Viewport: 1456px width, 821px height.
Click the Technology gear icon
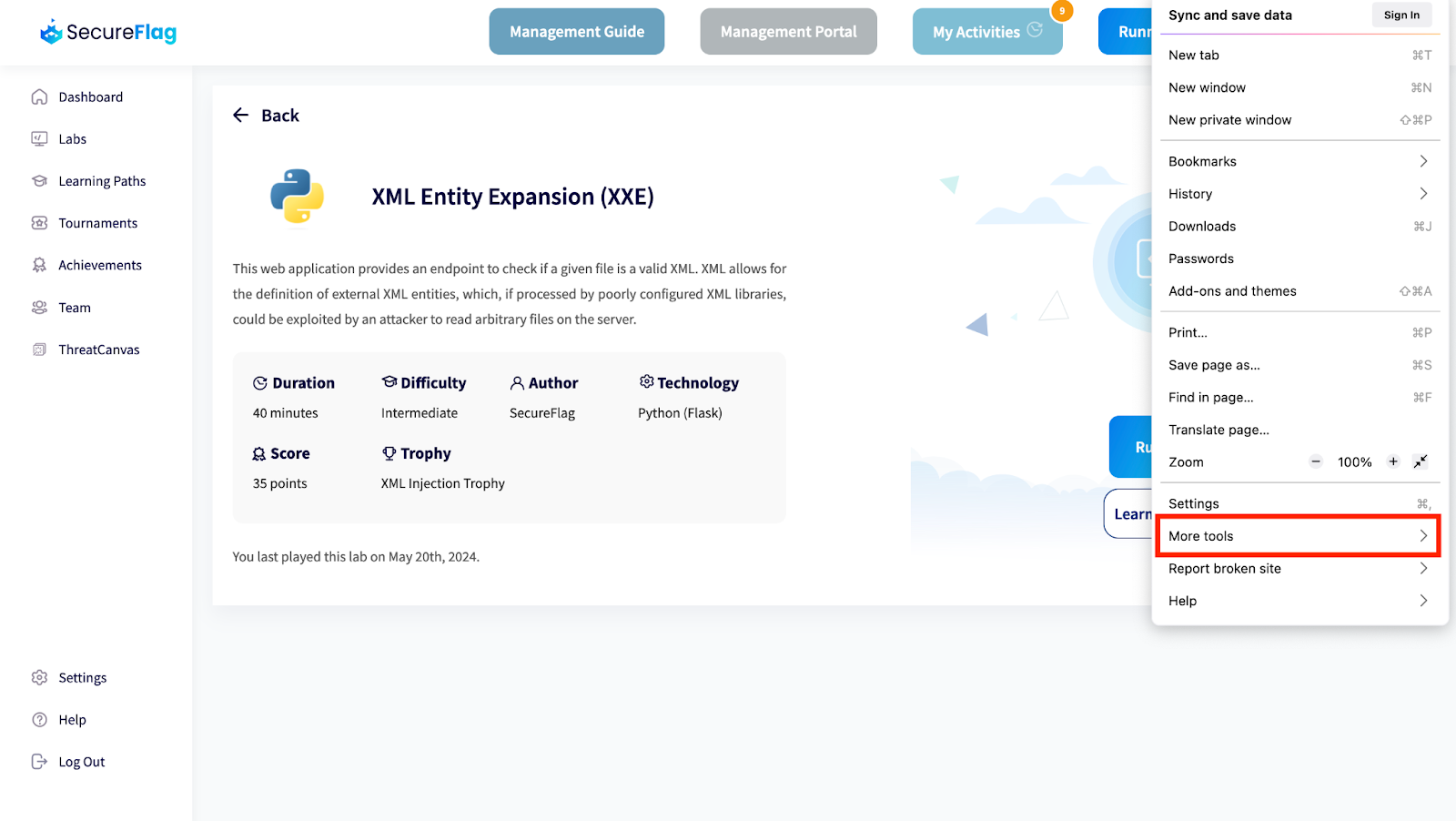(646, 381)
